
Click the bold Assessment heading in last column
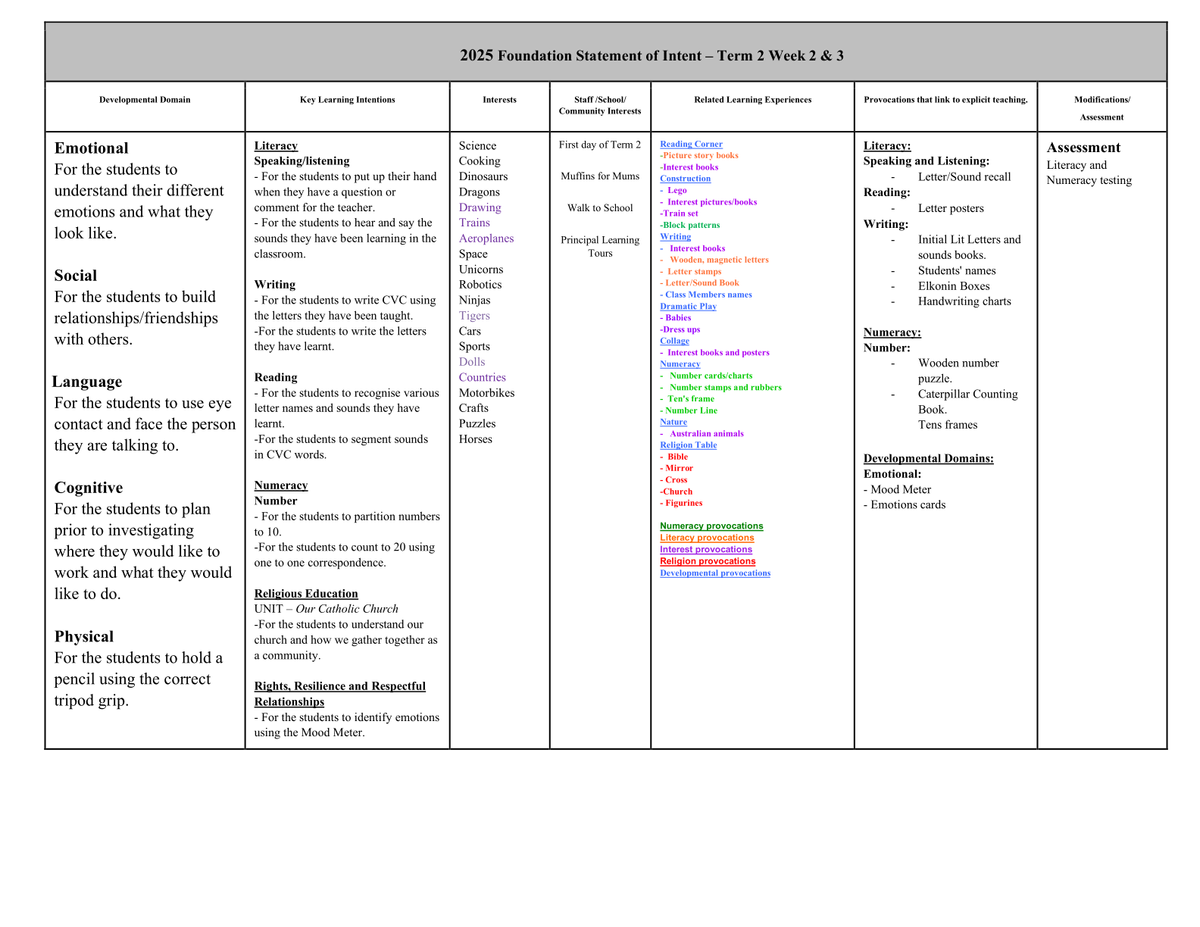coord(1083,148)
